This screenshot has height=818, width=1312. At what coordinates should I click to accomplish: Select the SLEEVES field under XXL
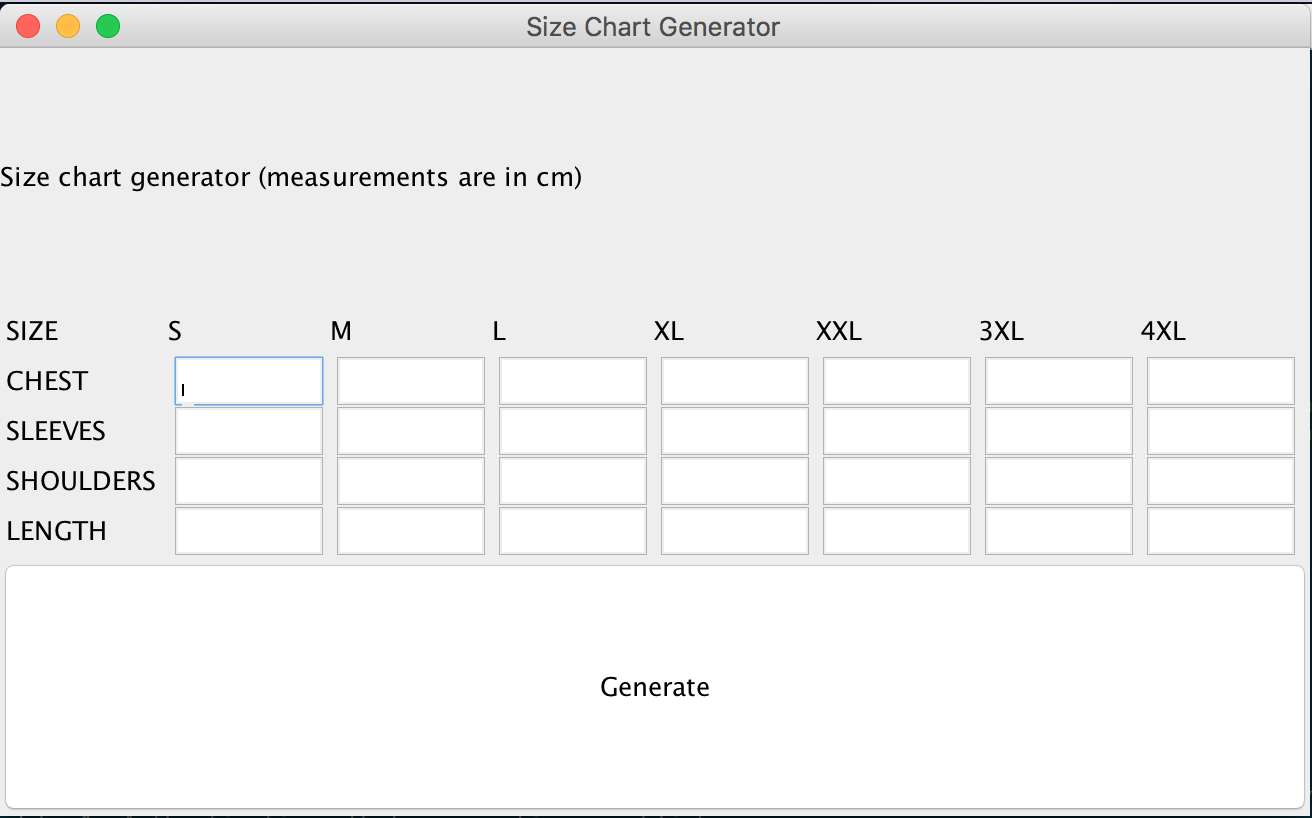(x=897, y=431)
